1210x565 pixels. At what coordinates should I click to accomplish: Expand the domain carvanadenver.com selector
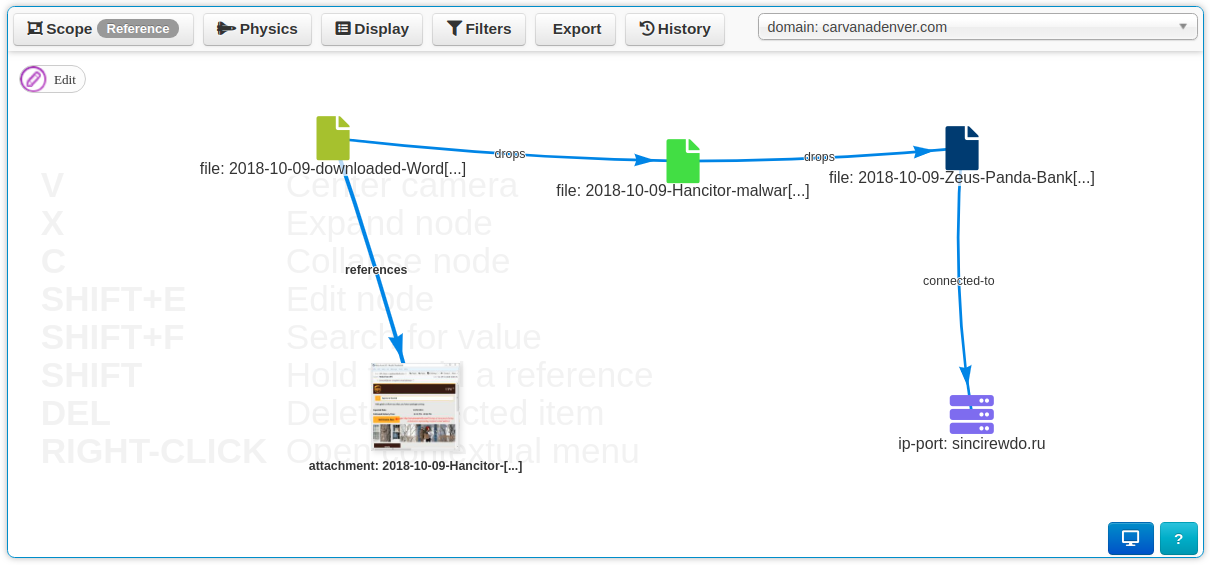pyautogui.click(x=977, y=27)
